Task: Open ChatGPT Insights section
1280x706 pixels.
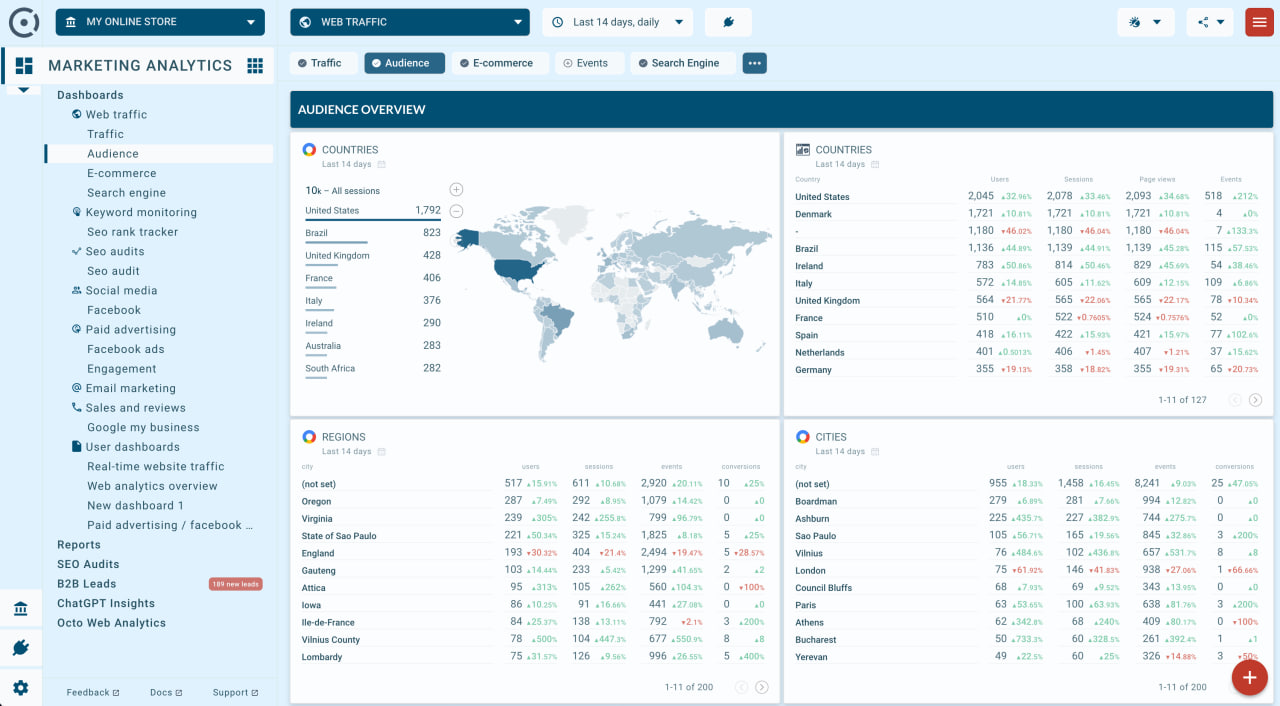Action: (x=106, y=603)
